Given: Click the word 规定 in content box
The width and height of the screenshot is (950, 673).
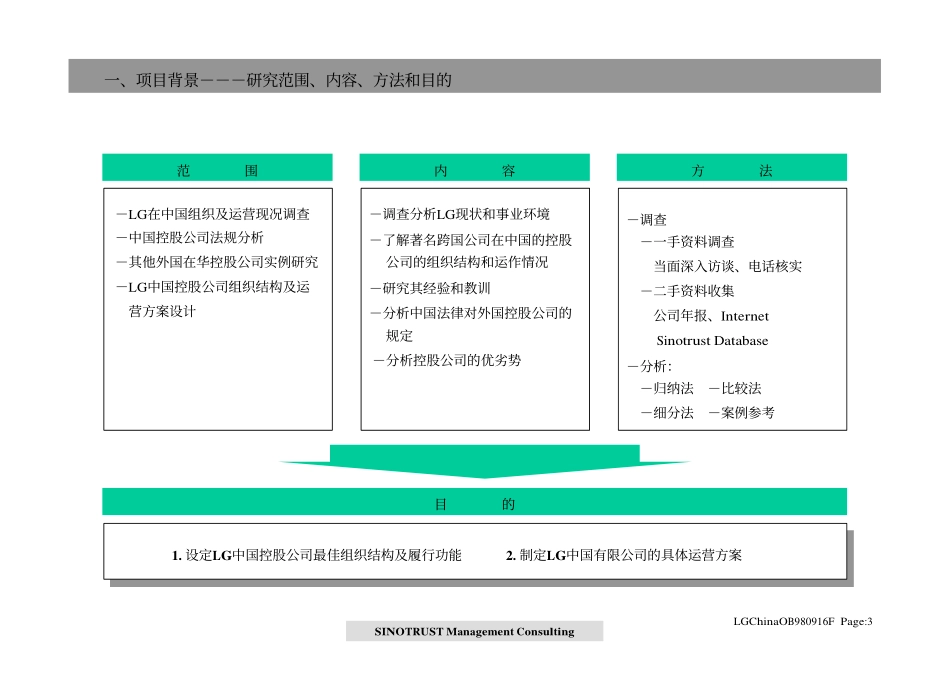Looking at the screenshot, I should (x=399, y=336).
